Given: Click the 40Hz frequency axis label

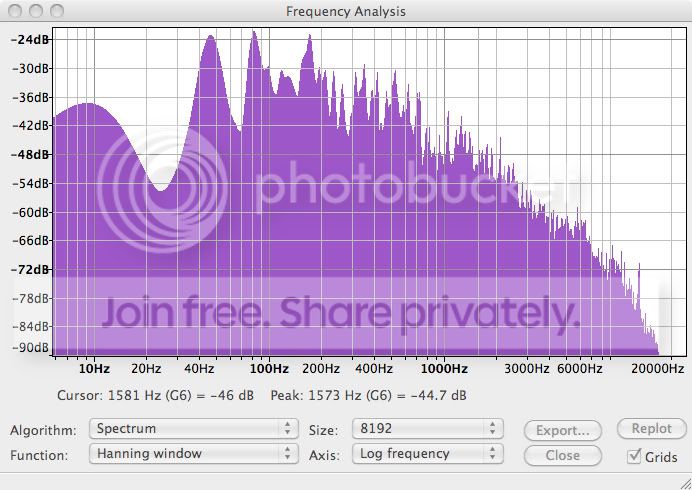Looking at the screenshot, I should (x=199, y=369).
